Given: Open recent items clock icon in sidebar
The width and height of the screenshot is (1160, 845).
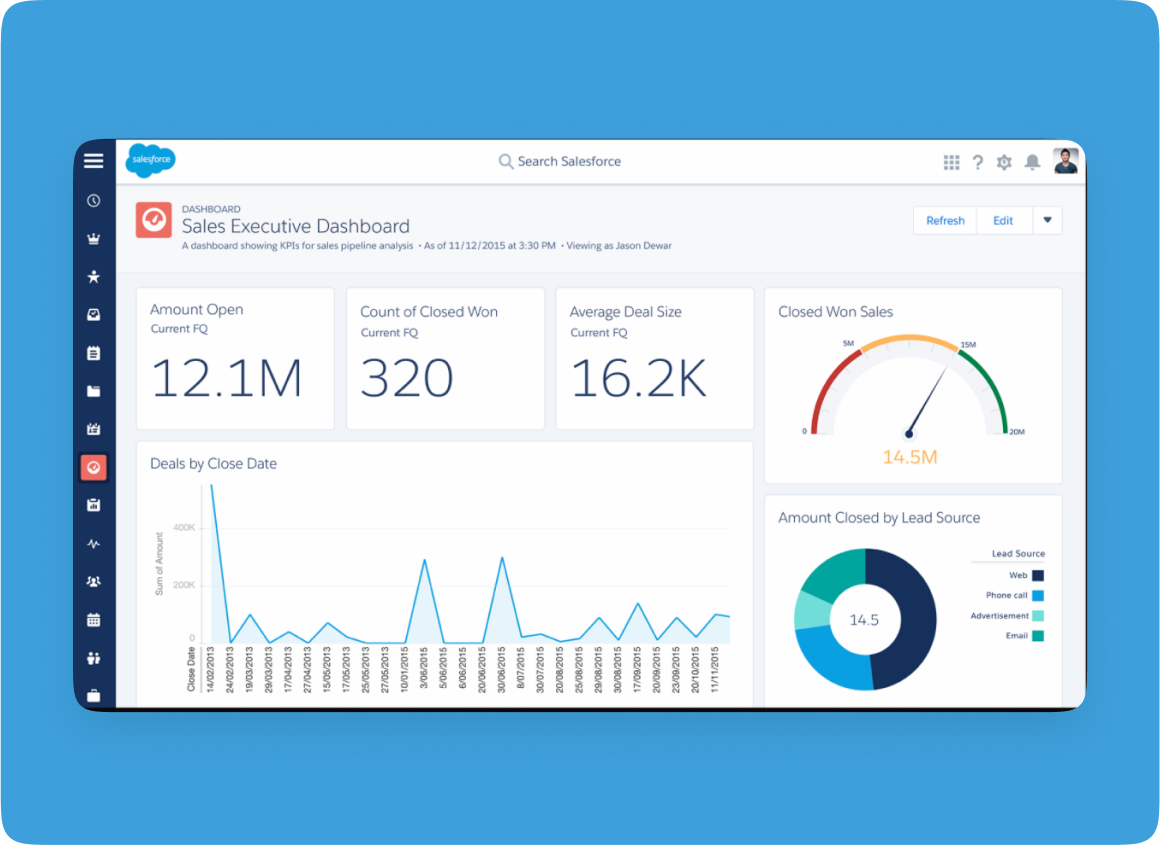Looking at the screenshot, I should click(x=94, y=201).
